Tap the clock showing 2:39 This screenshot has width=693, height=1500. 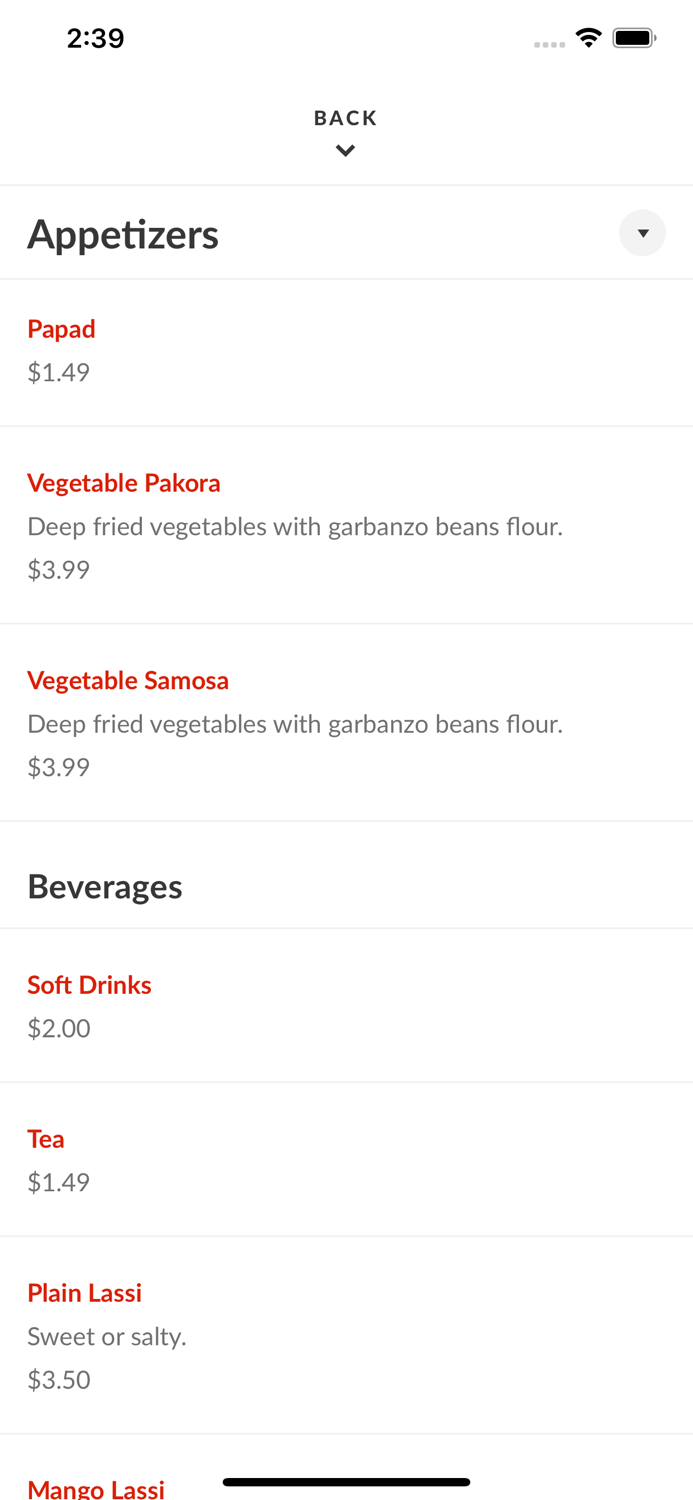[95, 38]
